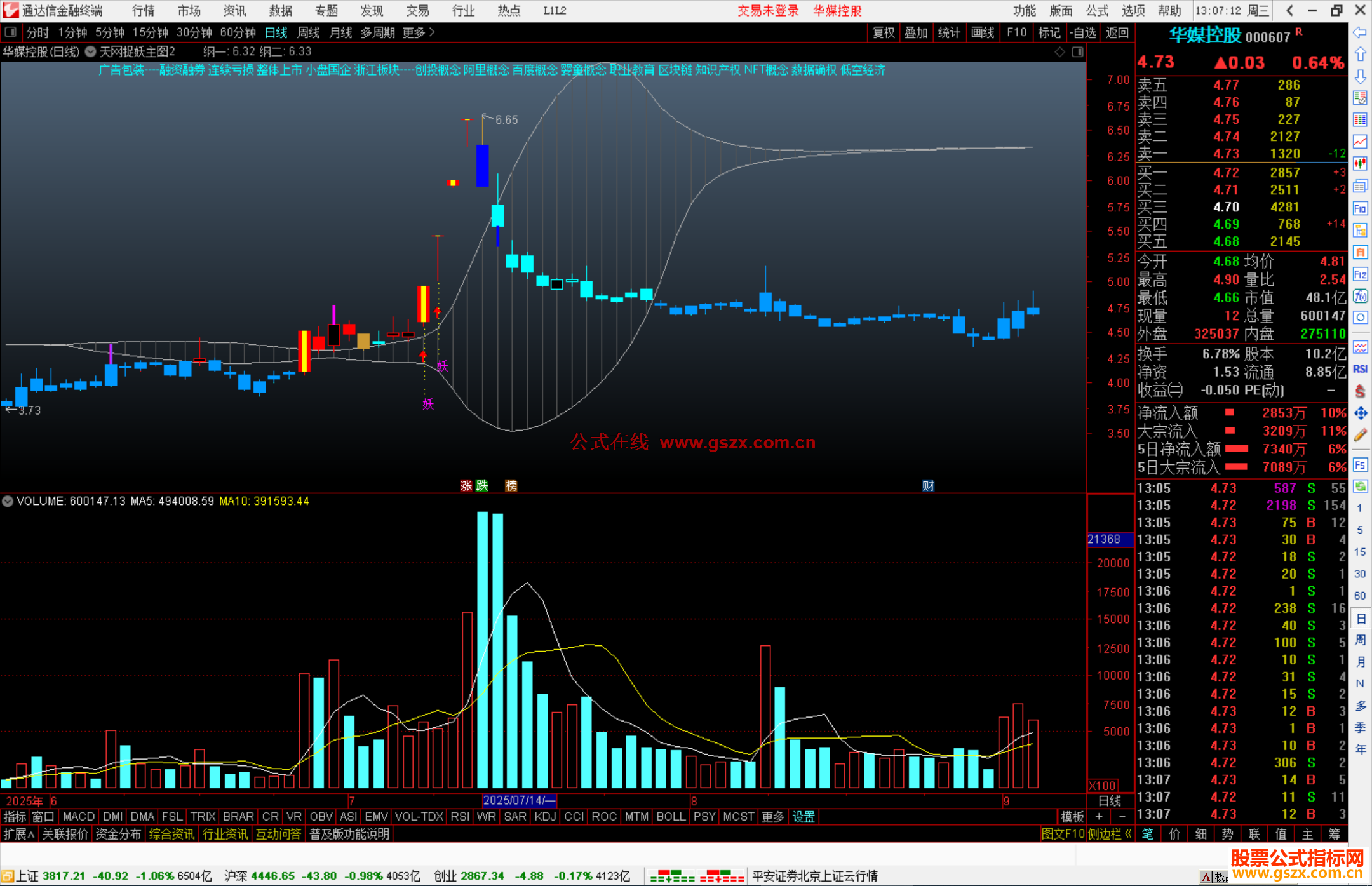Image resolution: width=1372 pixels, height=886 pixels.
Task: Click the wavy lines indicator icon
Action: (1360, 347)
